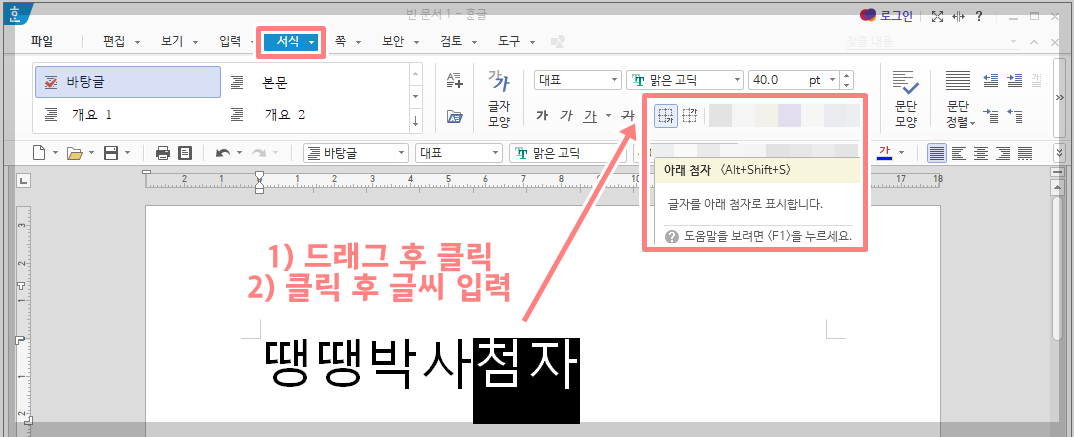Viewport: 1074px width, 437px height.
Task: Close the find bar with its X icon
Action: (1054, 42)
